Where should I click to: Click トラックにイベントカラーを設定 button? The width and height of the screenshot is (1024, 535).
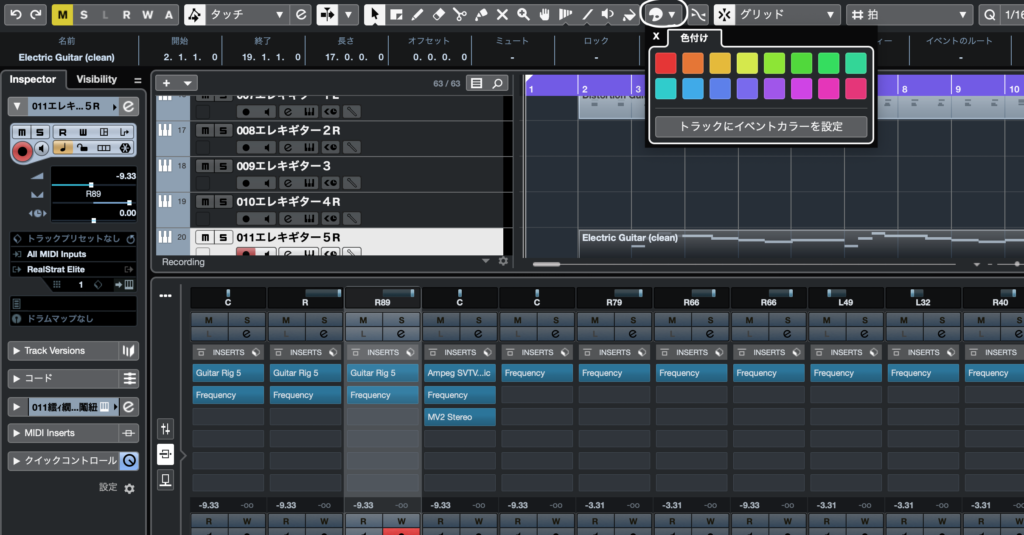tap(760, 126)
